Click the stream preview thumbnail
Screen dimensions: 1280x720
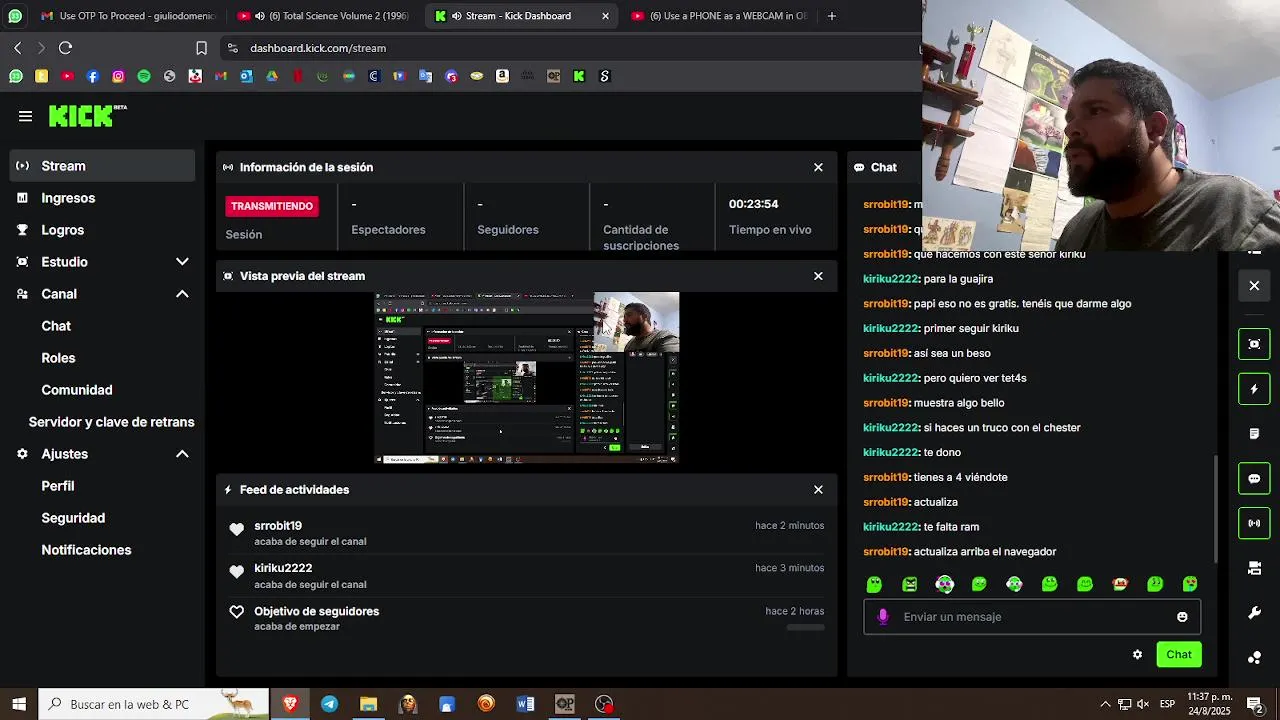[527, 377]
